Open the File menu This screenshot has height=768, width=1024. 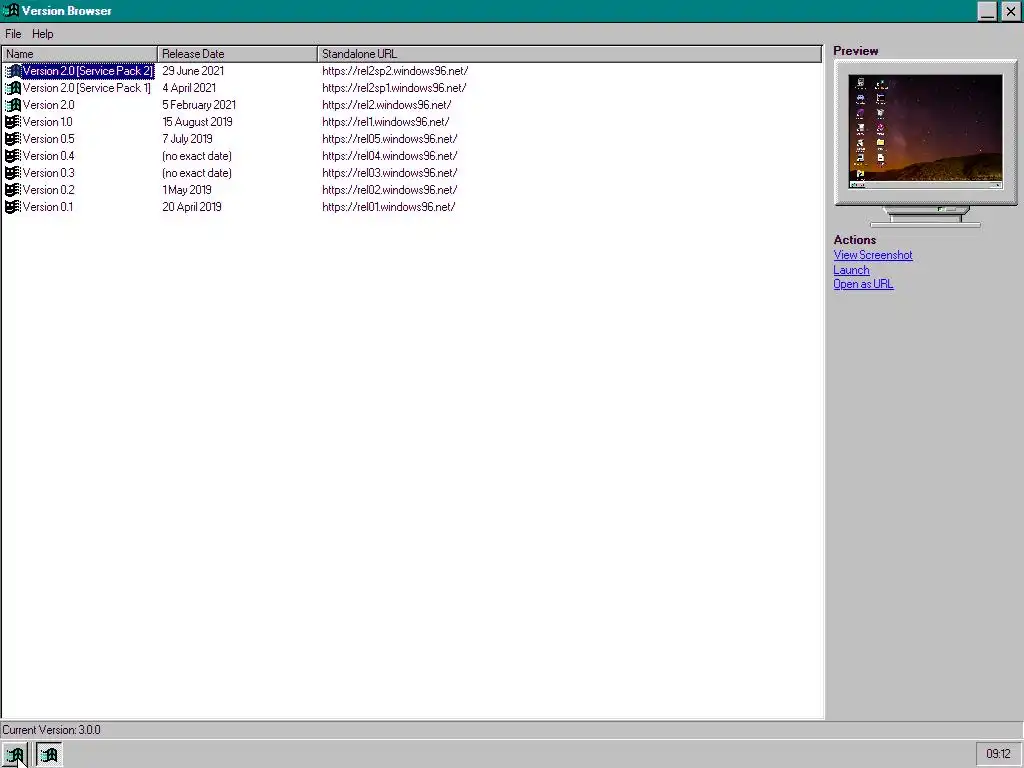click(x=13, y=34)
